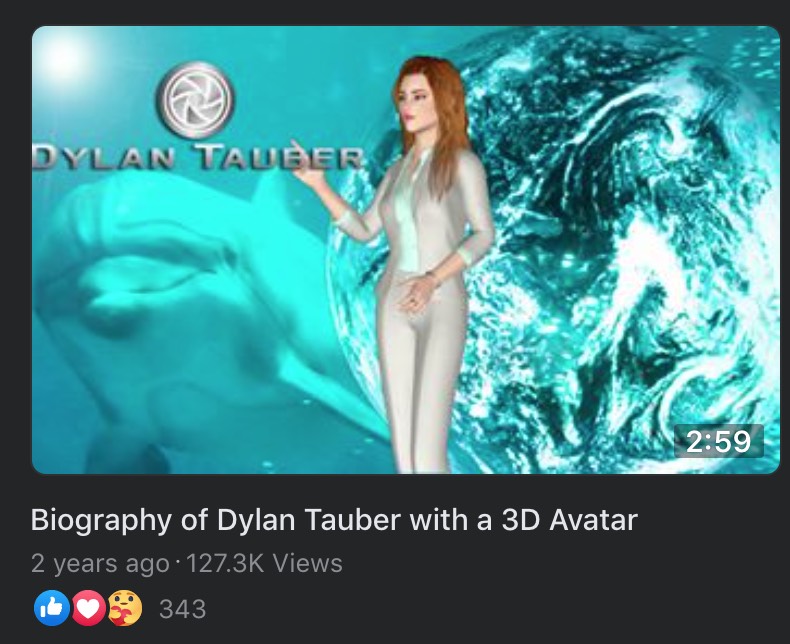The width and height of the screenshot is (790, 644).
Task: Click the 127.3K Views text
Action: (x=265, y=563)
